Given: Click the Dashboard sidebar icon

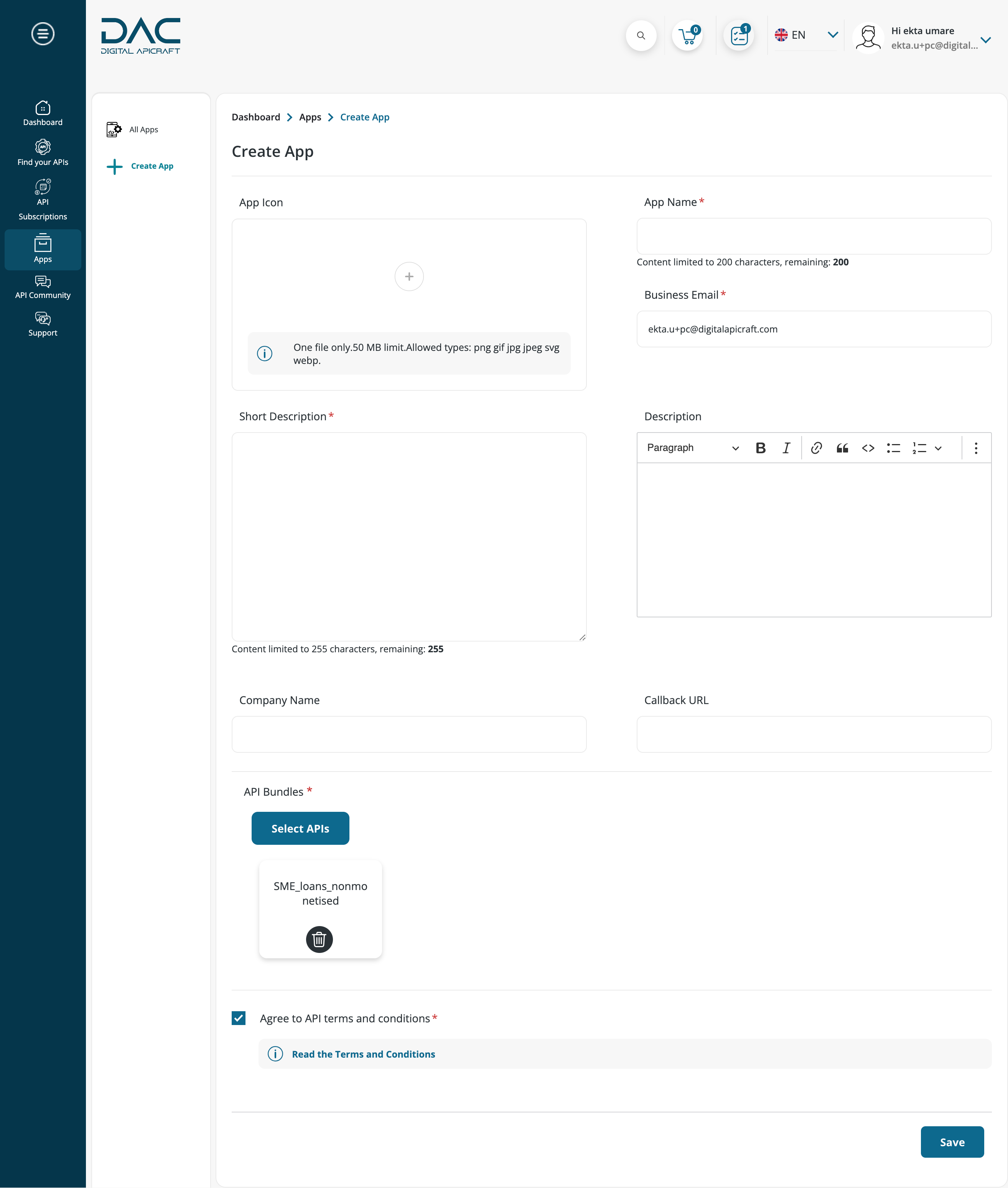Looking at the screenshot, I should pyautogui.click(x=42, y=113).
